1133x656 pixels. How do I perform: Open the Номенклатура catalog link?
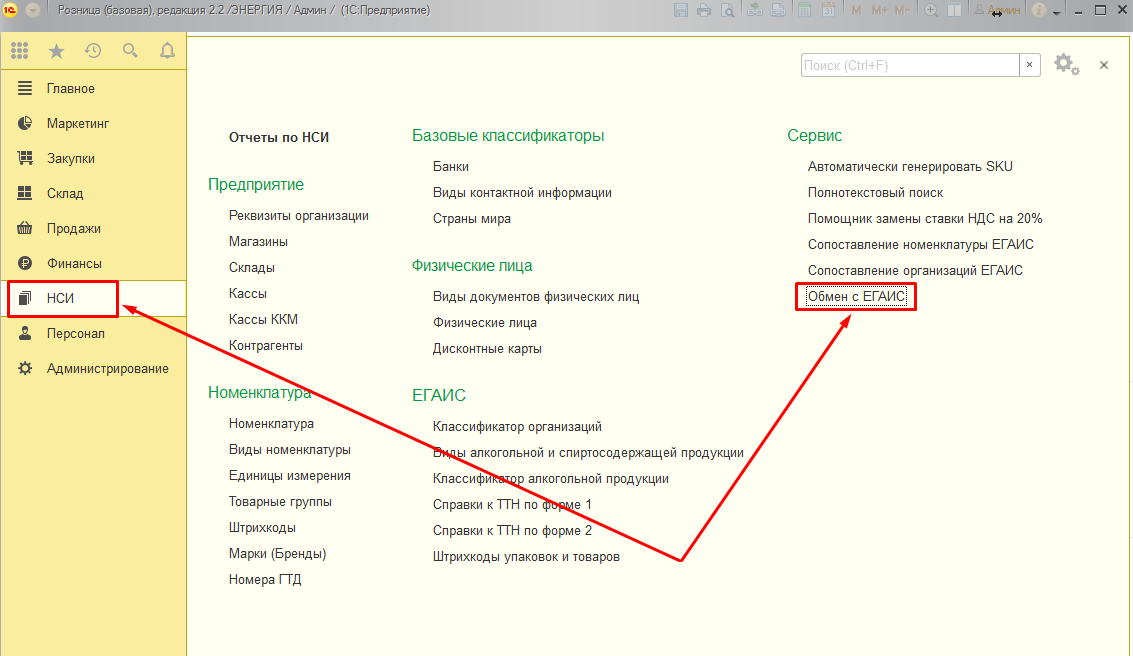click(271, 423)
